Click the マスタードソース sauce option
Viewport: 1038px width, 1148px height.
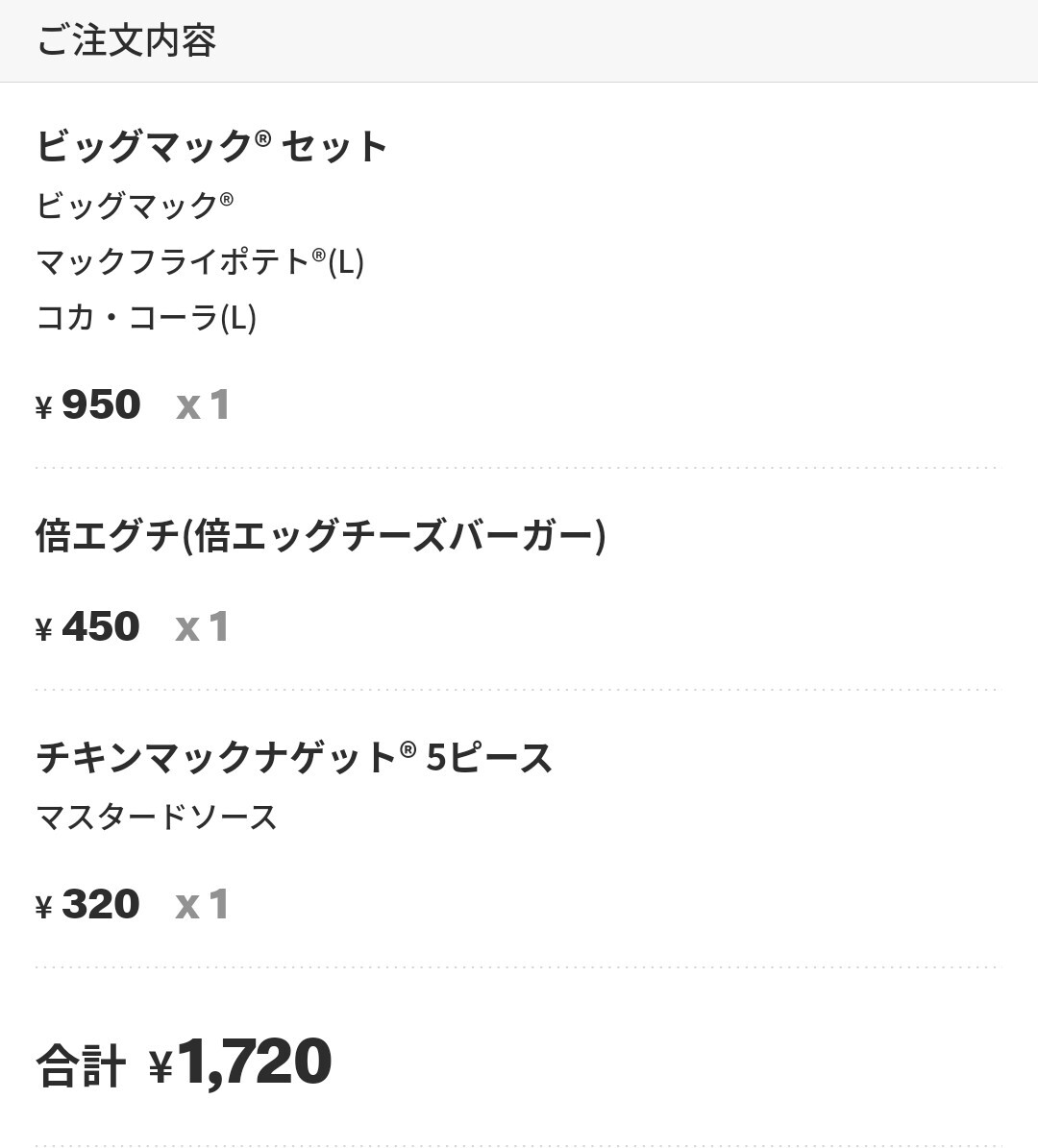click(x=157, y=818)
